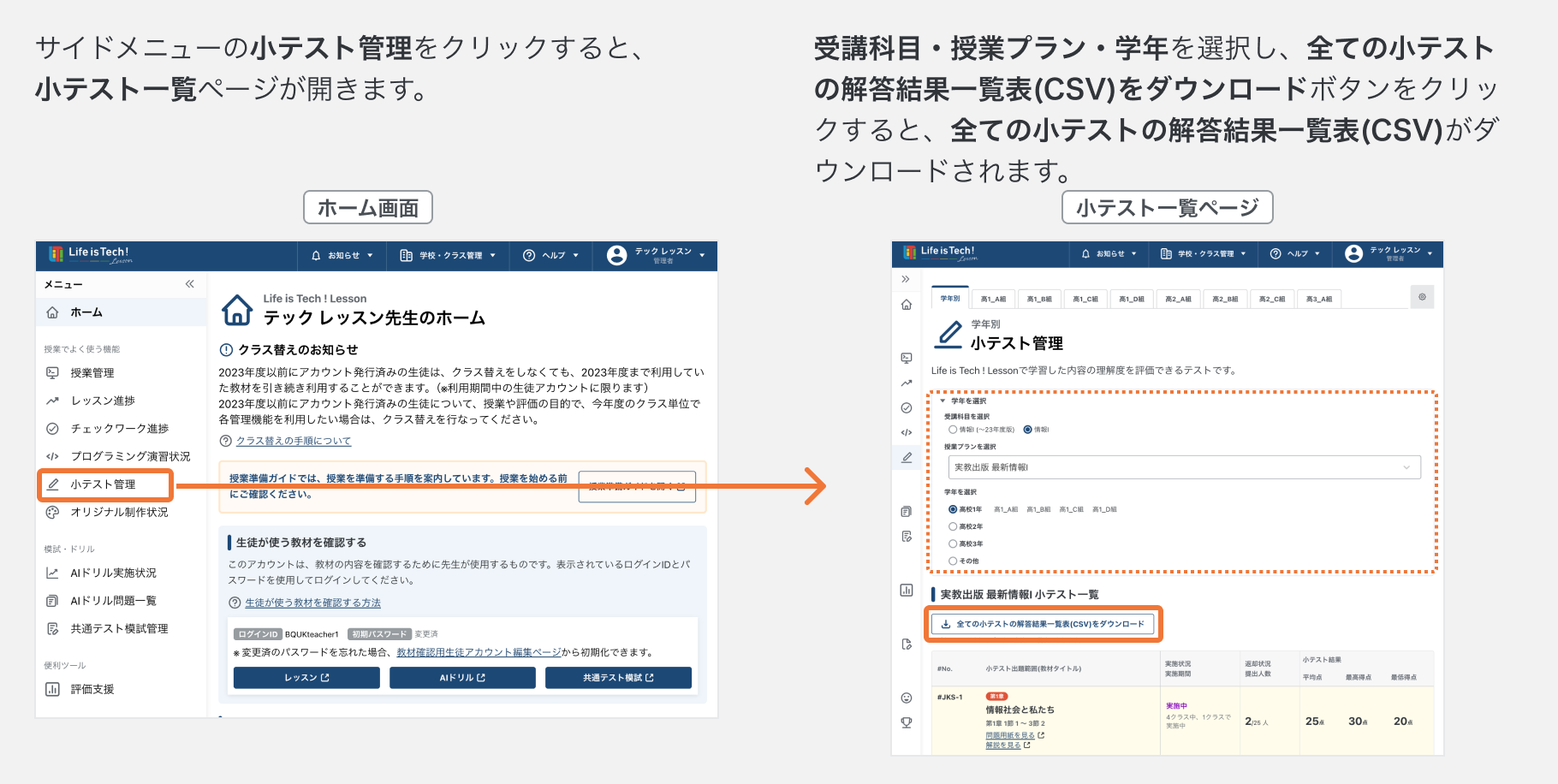
Task: Select the 情報I subject radio button
Action: point(1028,430)
